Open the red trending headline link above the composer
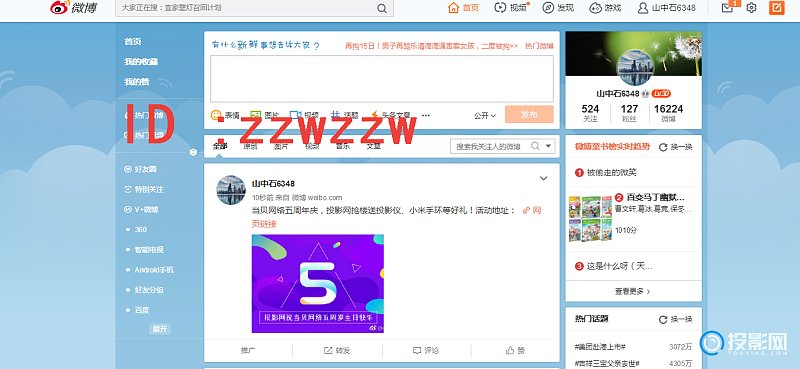This screenshot has width=800, height=369. pyautogui.click(x=431, y=46)
